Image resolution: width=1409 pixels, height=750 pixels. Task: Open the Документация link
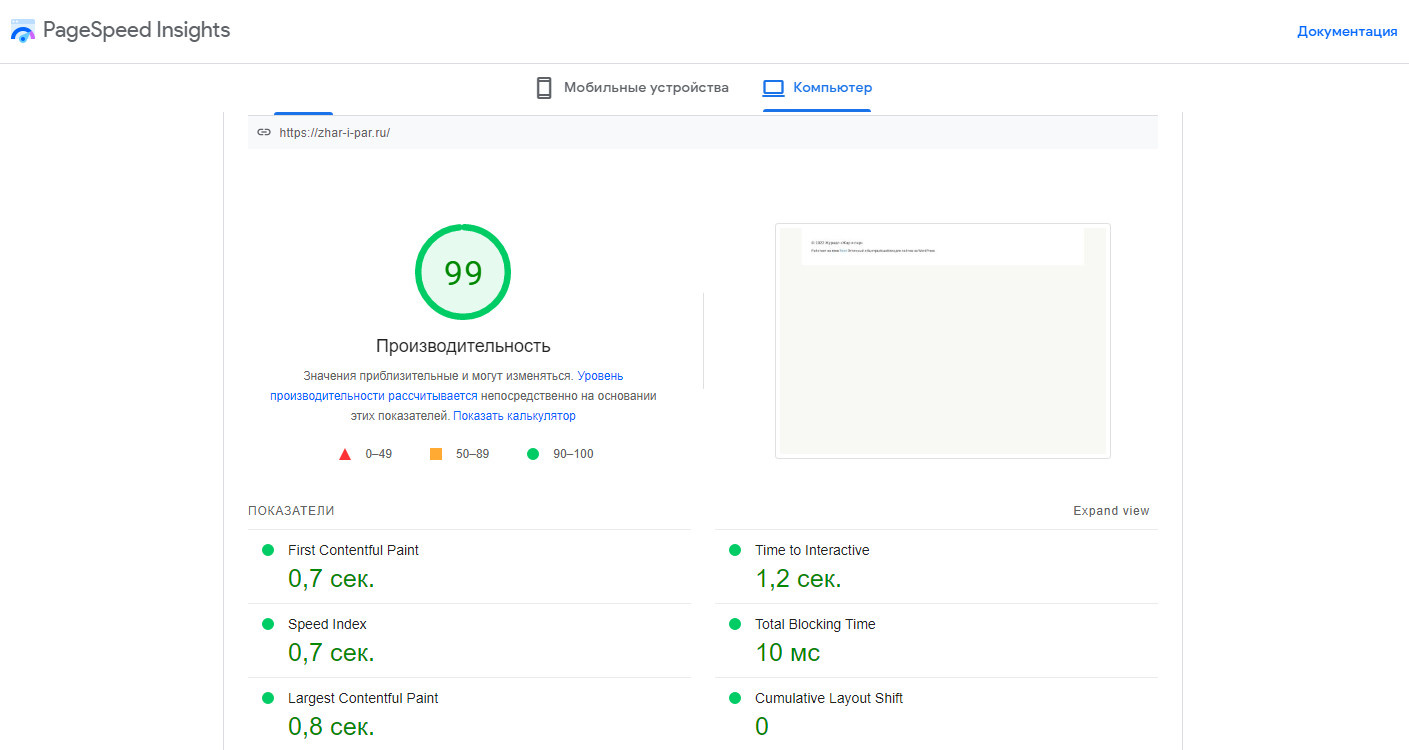coord(1346,31)
